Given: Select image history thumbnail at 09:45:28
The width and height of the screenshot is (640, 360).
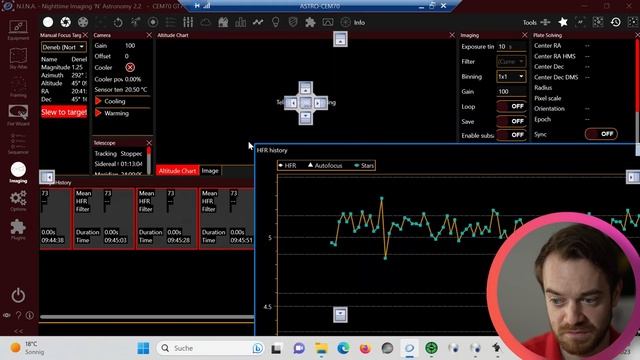Looking at the screenshot, I should click(x=167, y=218).
